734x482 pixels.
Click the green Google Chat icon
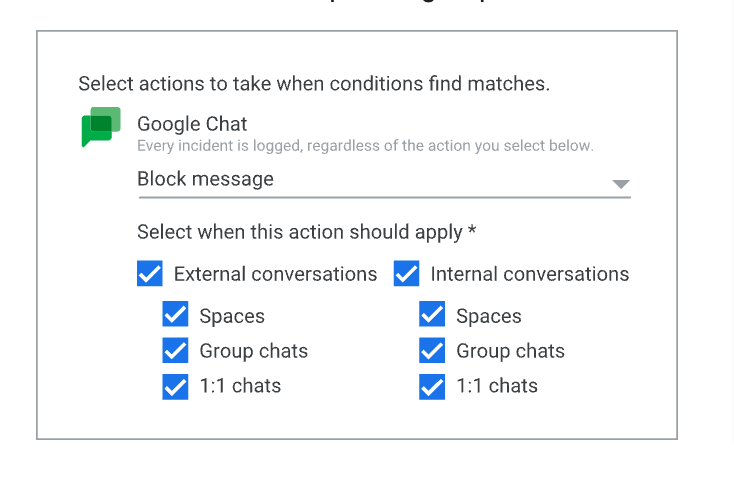[101, 127]
